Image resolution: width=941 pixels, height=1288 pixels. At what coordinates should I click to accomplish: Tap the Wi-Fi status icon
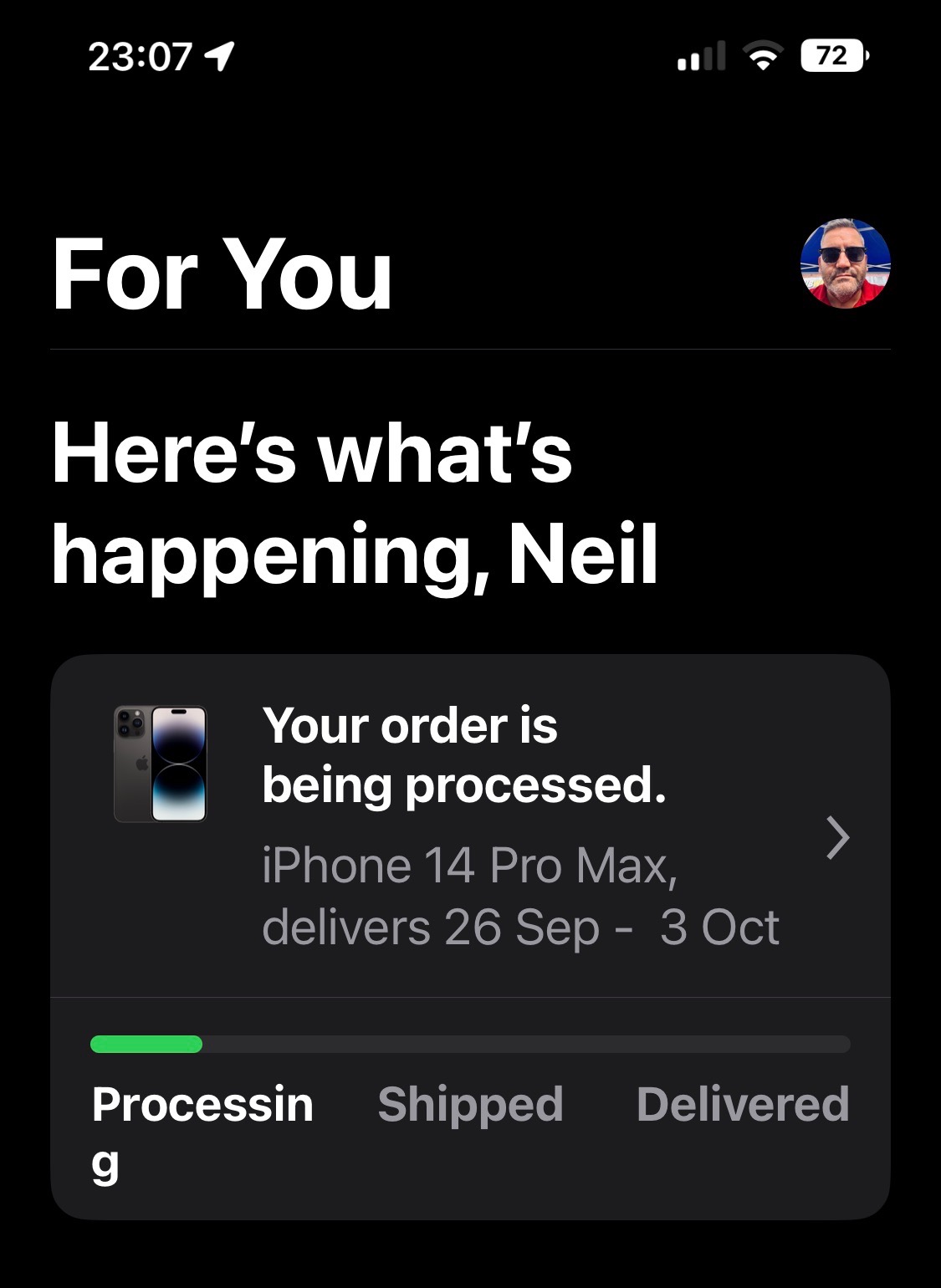pos(762,56)
